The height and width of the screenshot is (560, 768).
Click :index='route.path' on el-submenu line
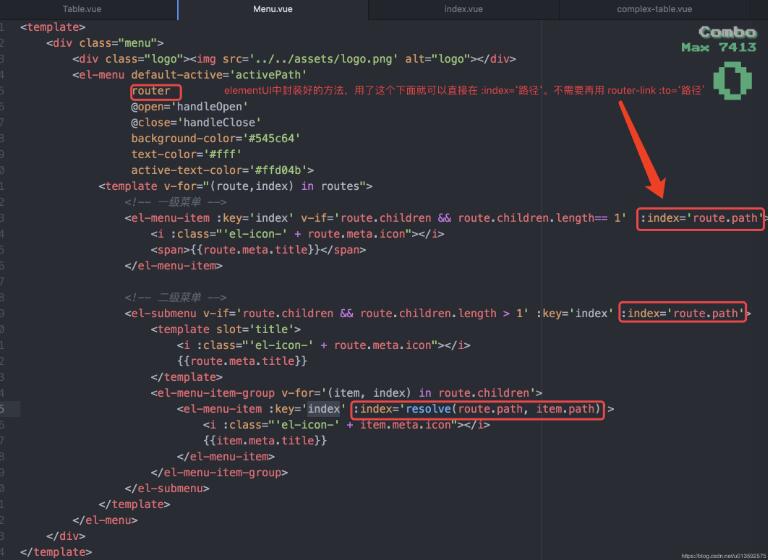coord(683,313)
